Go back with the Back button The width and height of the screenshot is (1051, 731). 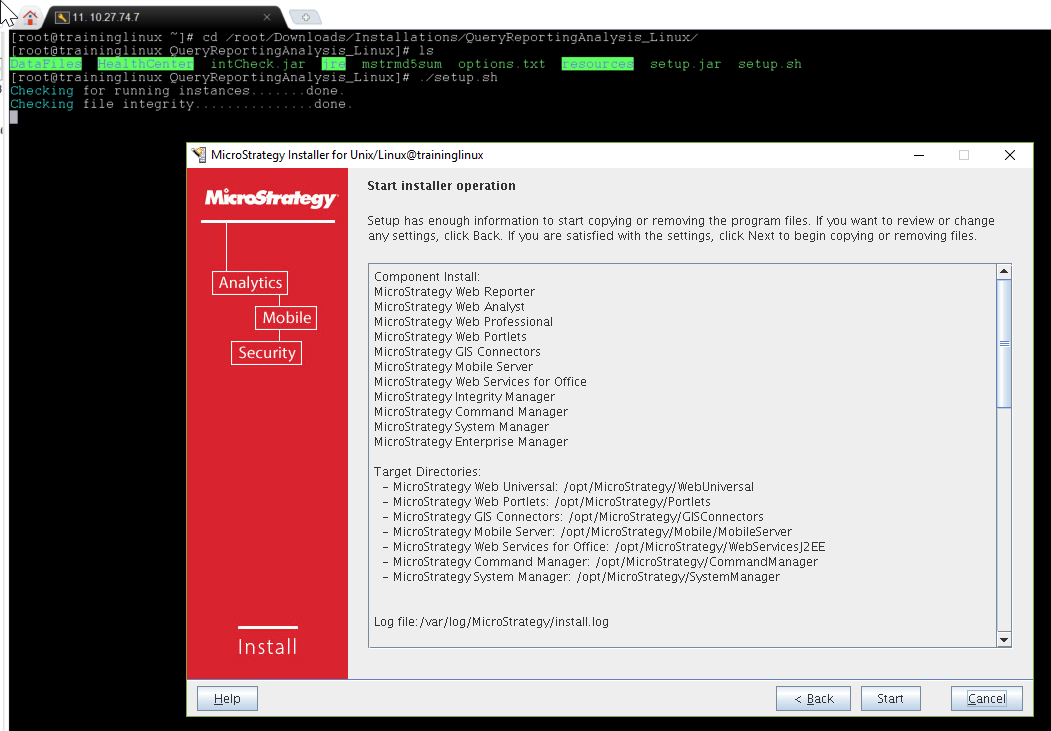(x=813, y=698)
